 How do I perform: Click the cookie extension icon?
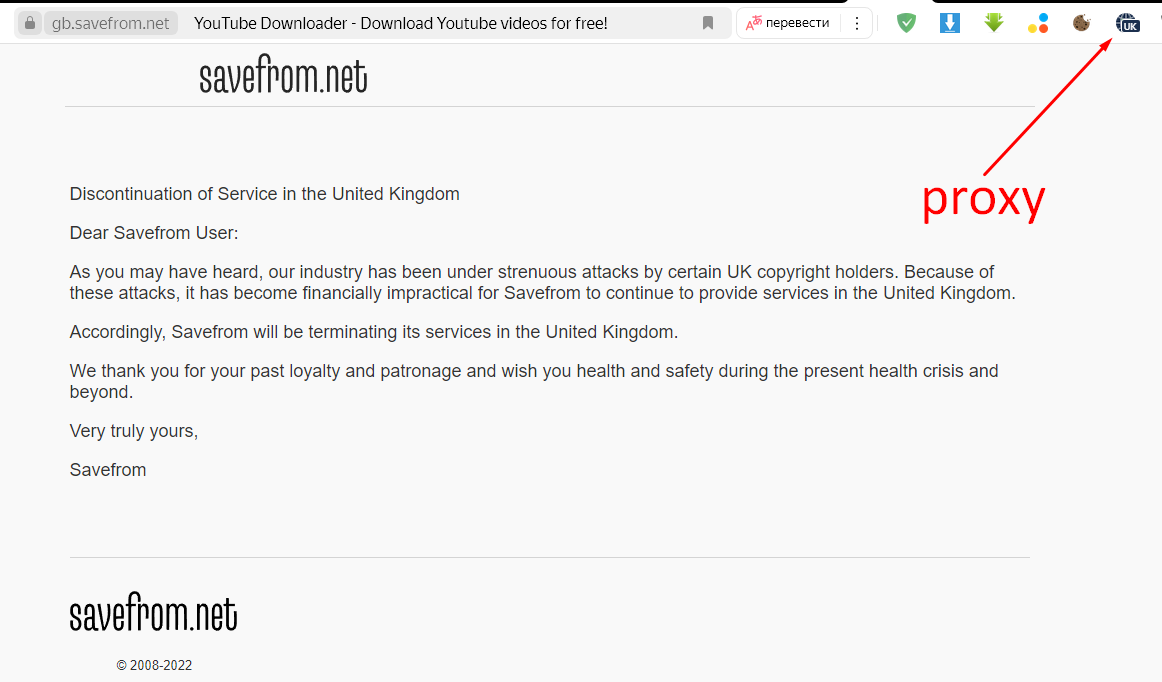coord(1081,22)
